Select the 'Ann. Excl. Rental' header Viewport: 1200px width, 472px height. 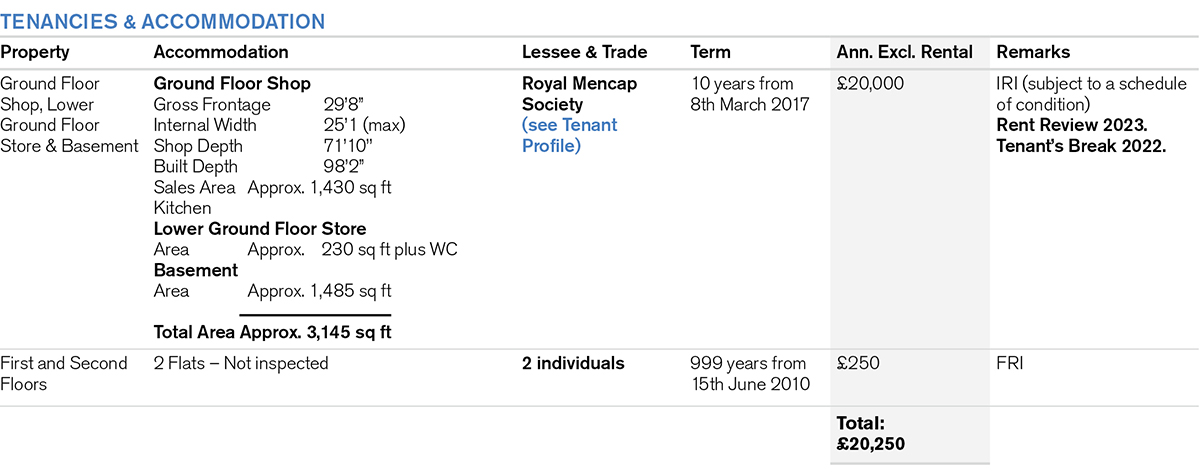click(x=904, y=52)
